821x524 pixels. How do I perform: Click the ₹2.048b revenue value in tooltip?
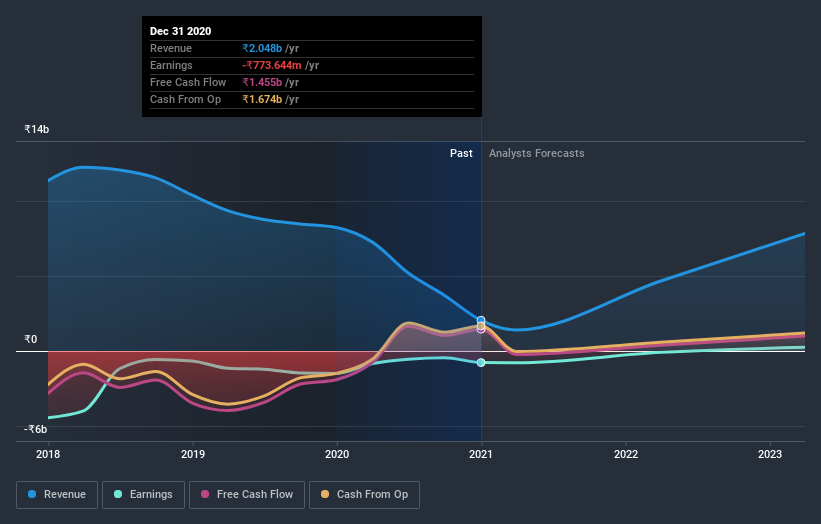(x=262, y=48)
